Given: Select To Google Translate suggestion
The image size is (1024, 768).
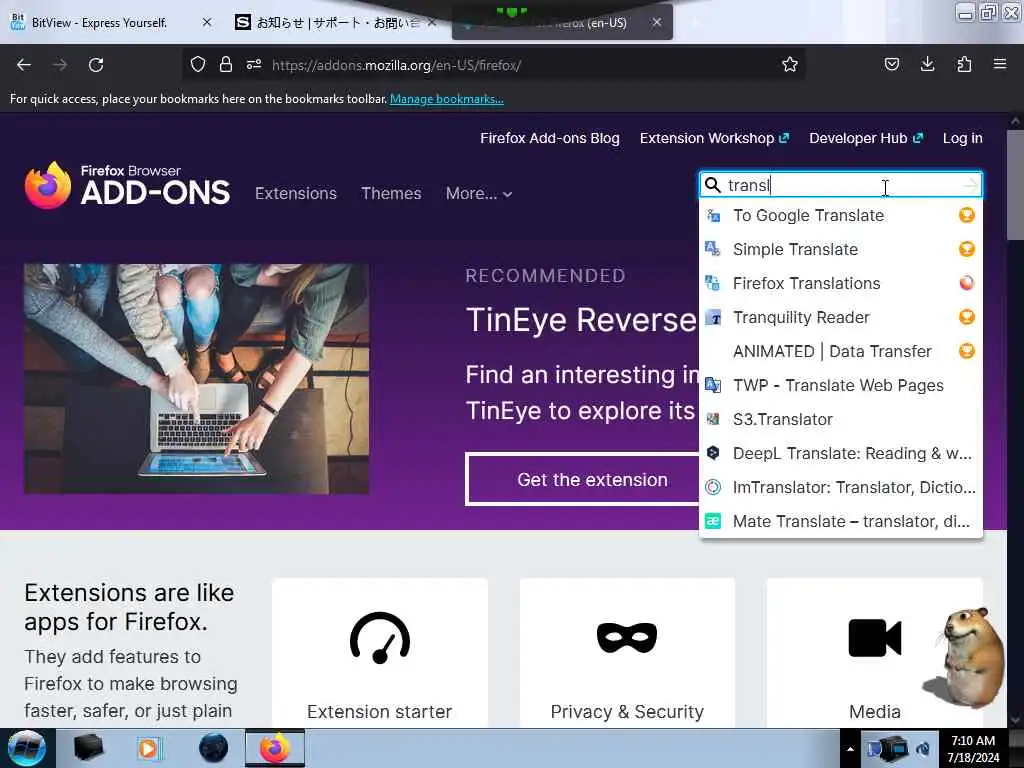Looking at the screenshot, I should [840, 215].
